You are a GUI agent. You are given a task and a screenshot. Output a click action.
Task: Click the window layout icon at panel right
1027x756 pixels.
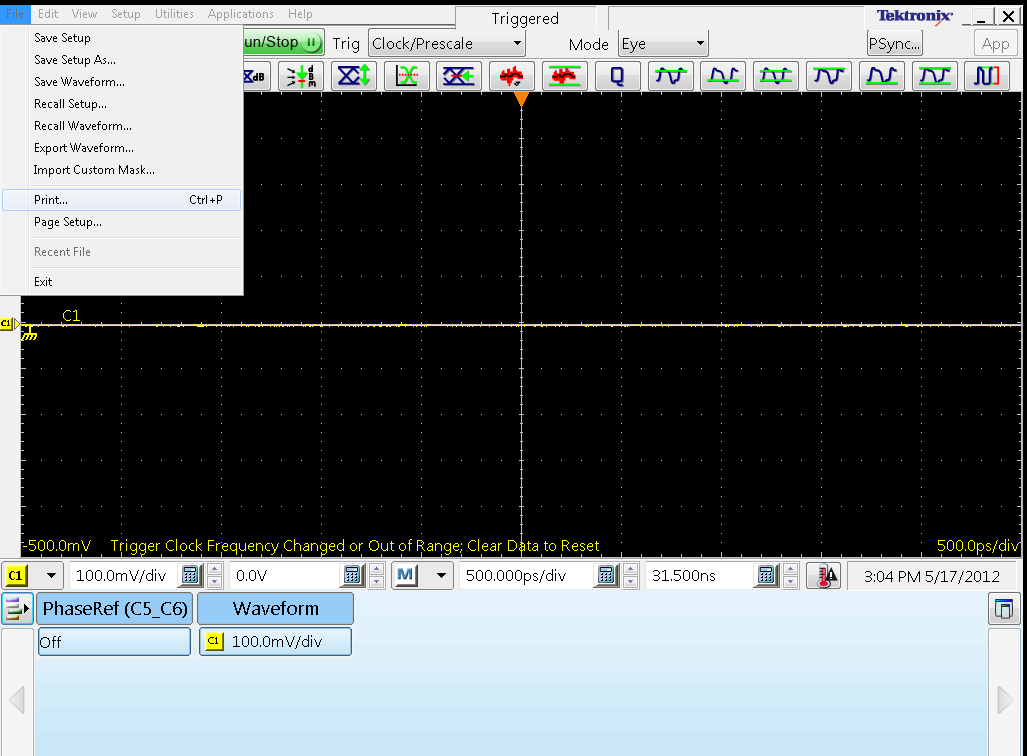[x=1003, y=609]
